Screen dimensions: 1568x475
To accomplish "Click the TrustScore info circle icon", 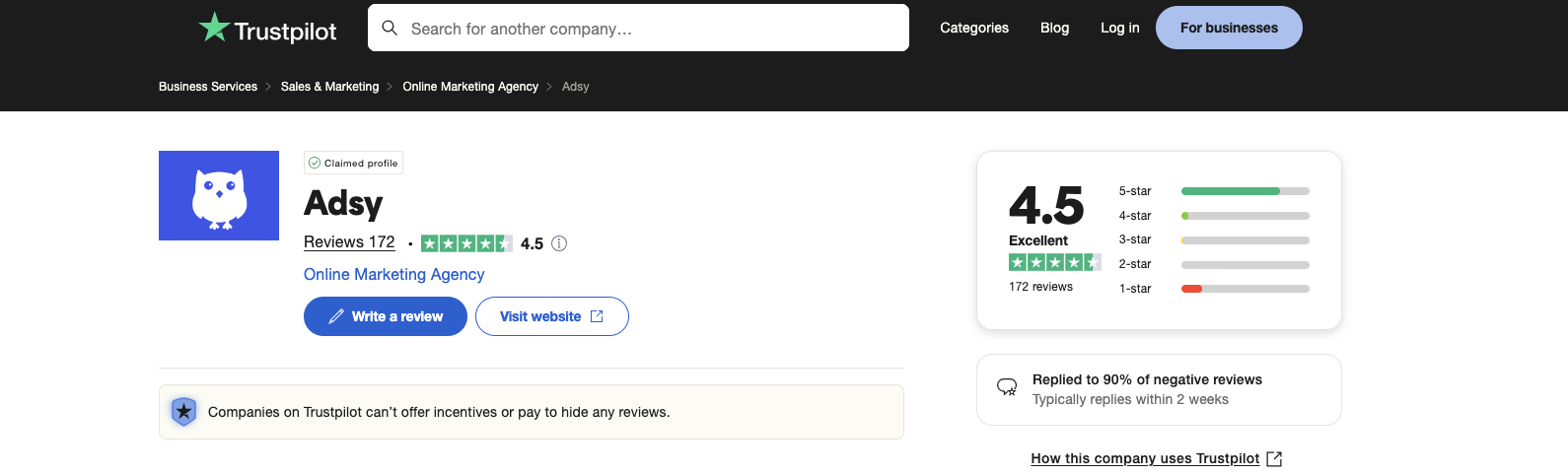I will 559,243.
